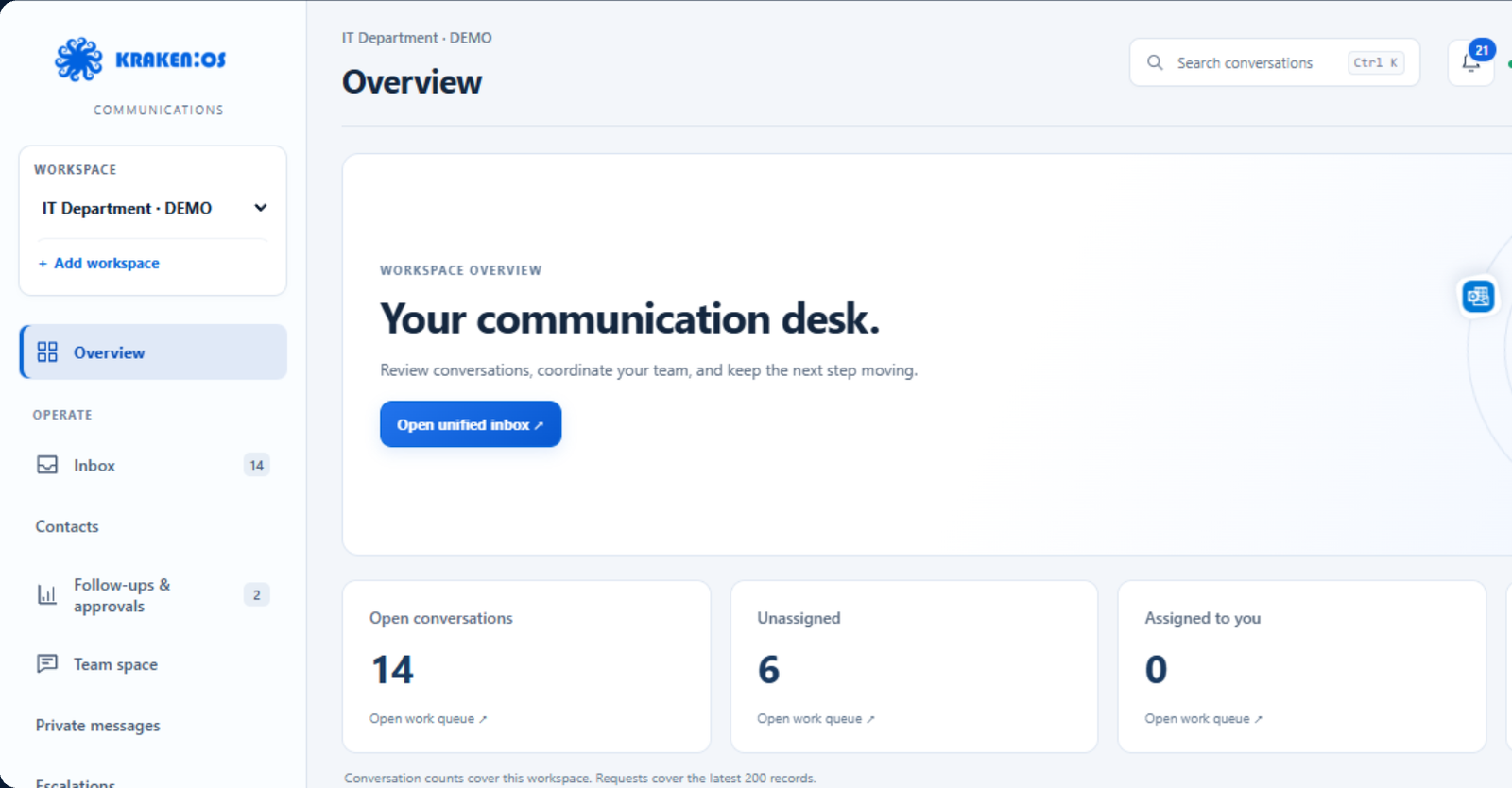The width and height of the screenshot is (1512, 788).
Task: Click the Kraken:OS logo icon
Action: (78, 60)
